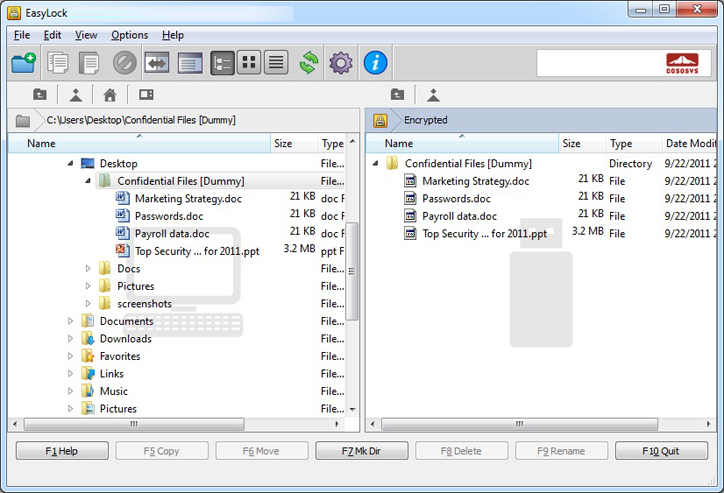This screenshot has width=724, height=493.
Task: Click the folder icon before C:\Users path
Action: pos(23,121)
